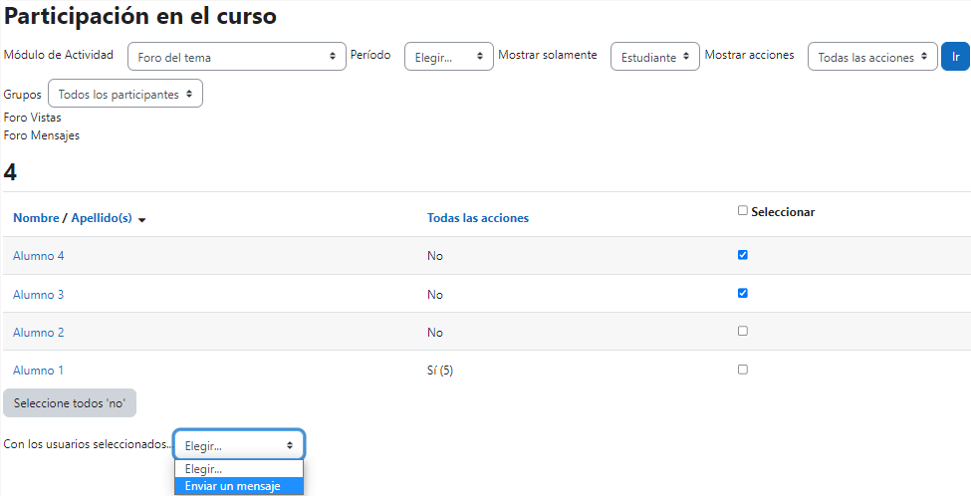Open the Alumno 4 profile link
This screenshot has width=971, height=496.
[38, 256]
